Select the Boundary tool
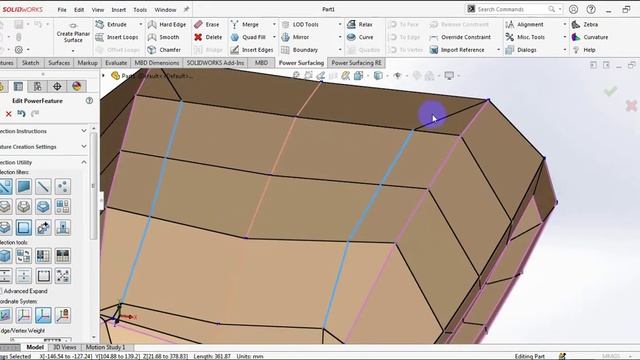This screenshot has height=360, width=640. pyautogui.click(x=300, y=50)
